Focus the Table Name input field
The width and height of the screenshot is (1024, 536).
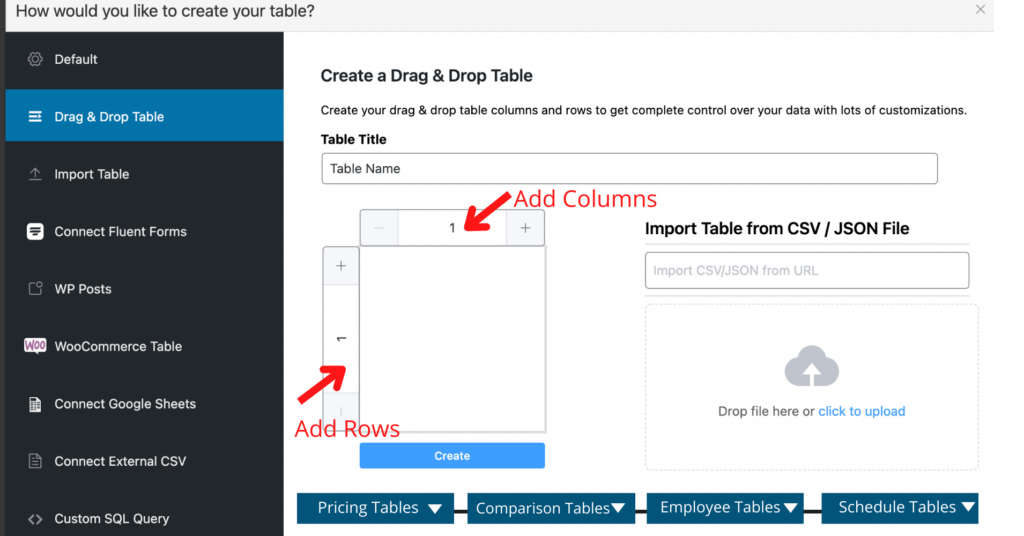click(630, 168)
